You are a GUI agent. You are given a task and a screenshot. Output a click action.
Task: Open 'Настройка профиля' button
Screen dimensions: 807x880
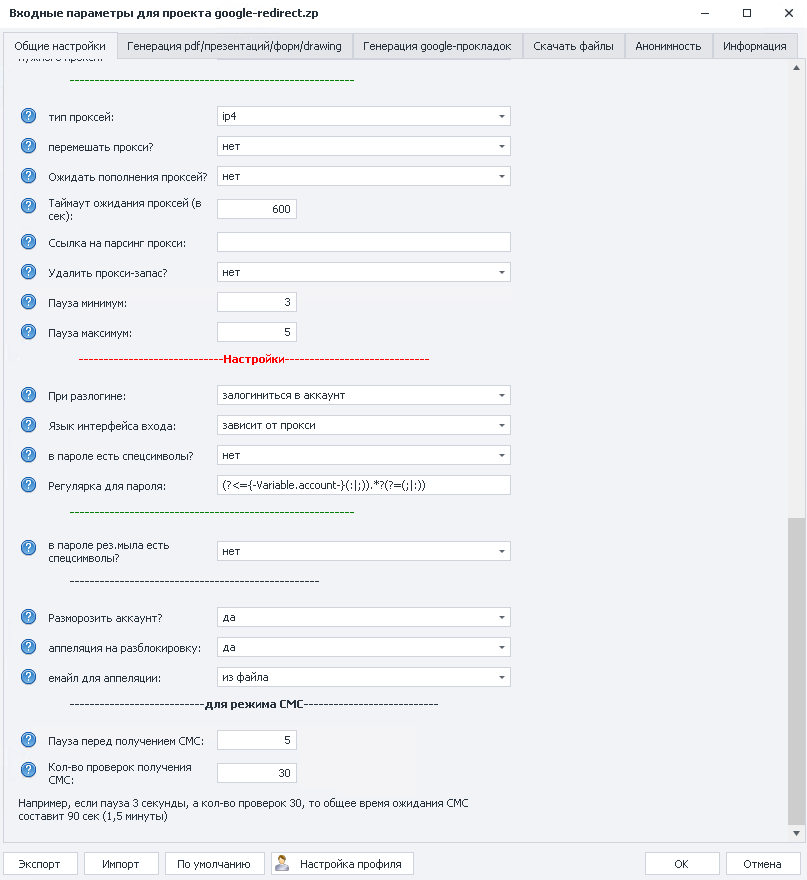[x=342, y=864]
